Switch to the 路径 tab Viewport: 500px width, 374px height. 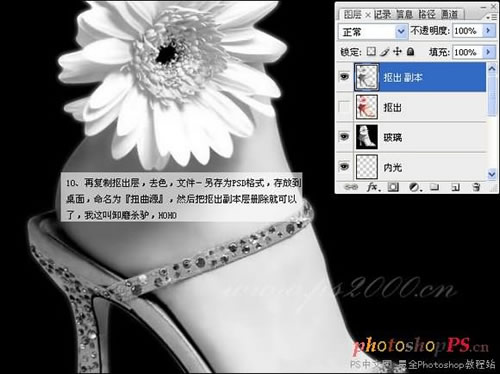427,14
